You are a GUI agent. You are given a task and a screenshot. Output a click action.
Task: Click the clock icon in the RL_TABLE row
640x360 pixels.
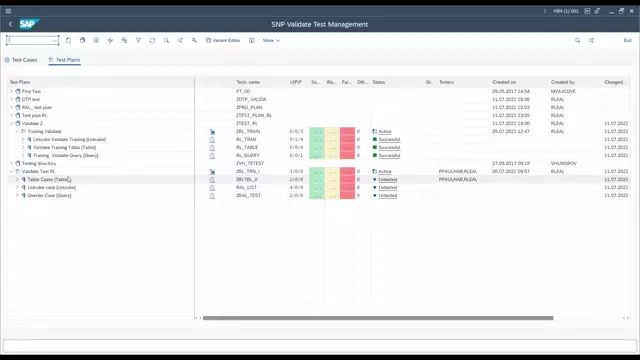[x=212, y=147]
